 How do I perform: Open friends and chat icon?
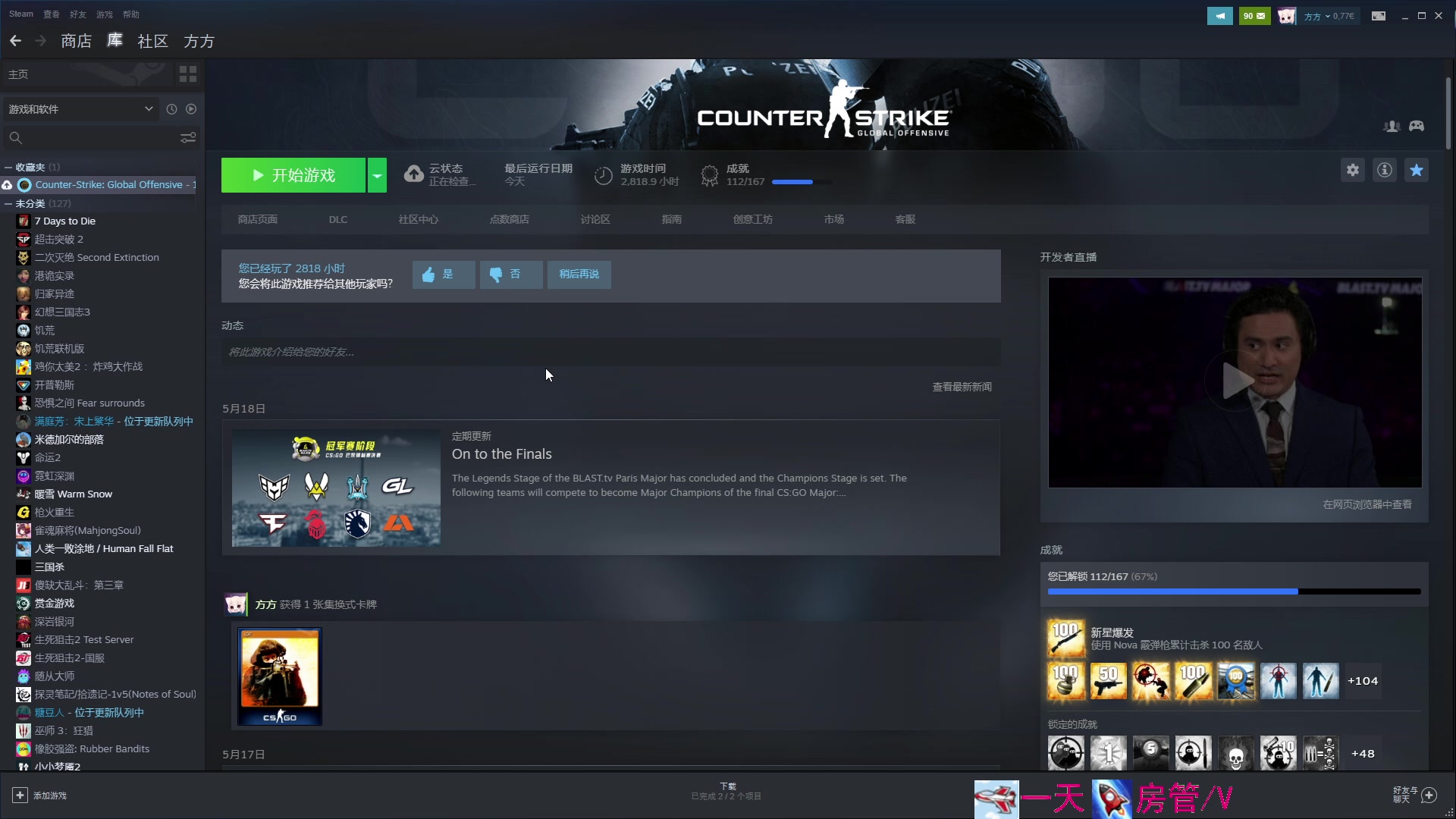click(x=1429, y=795)
